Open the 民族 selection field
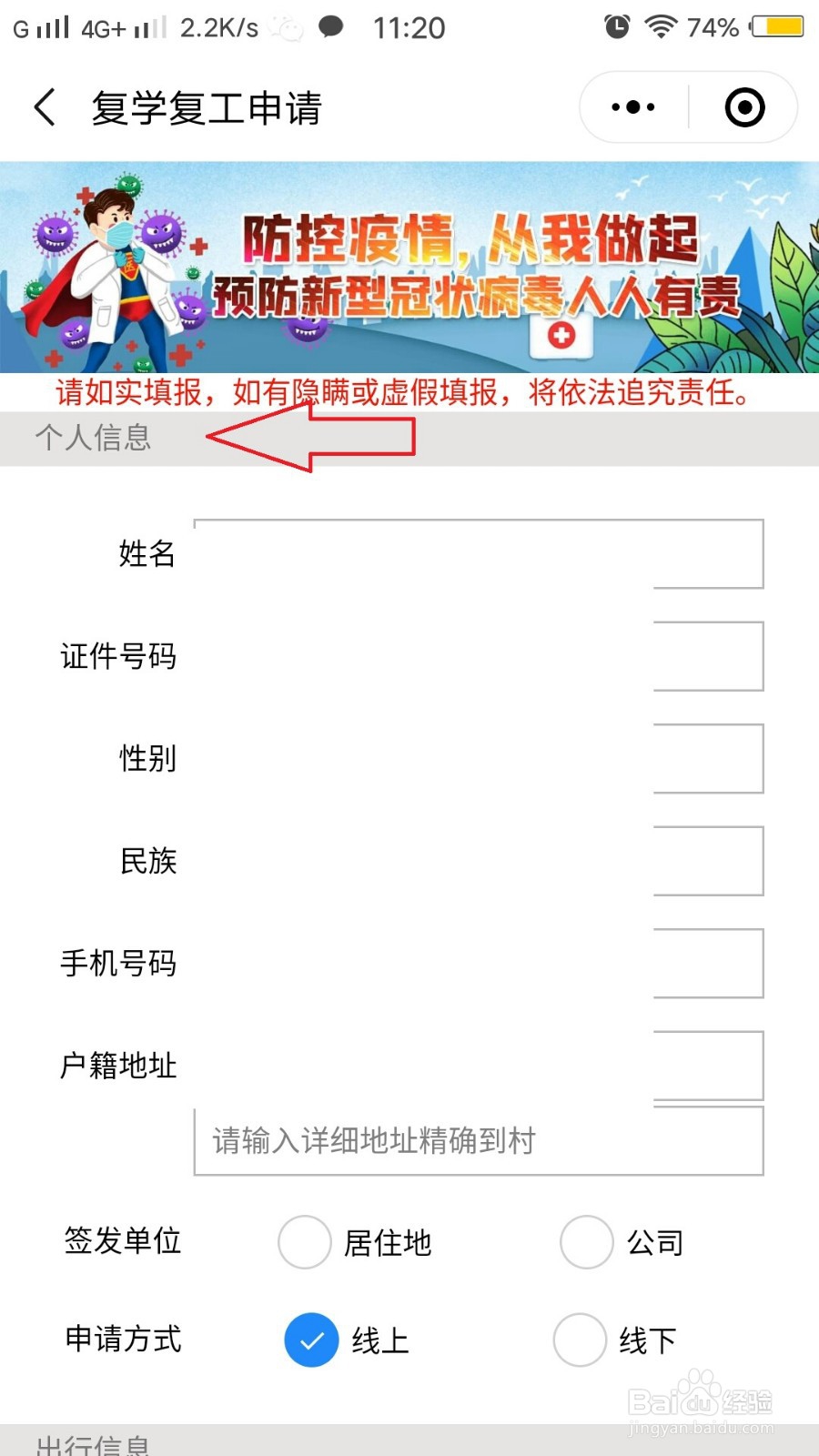The width and height of the screenshot is (819, 1456). pos(479,861)
